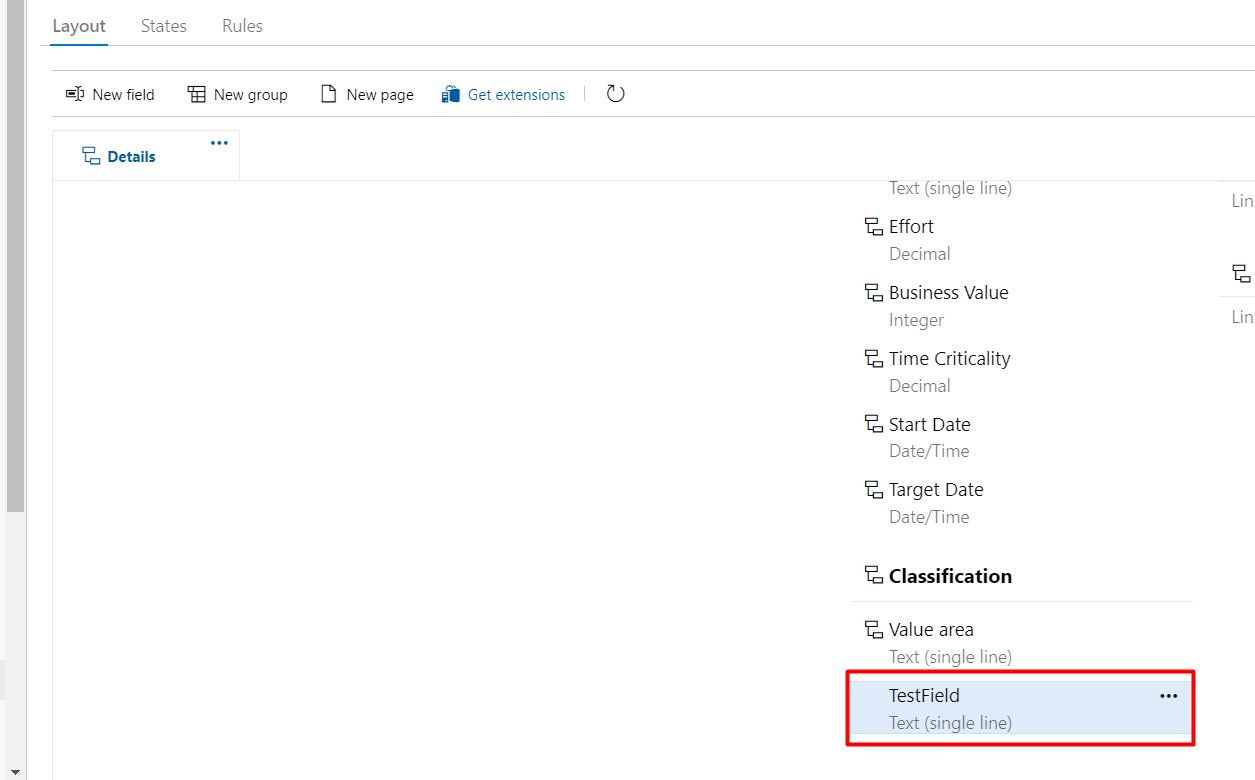The image size is (1255, 780).
Task: Click the refresh layout icon
Action: click(x=616, y=94)
